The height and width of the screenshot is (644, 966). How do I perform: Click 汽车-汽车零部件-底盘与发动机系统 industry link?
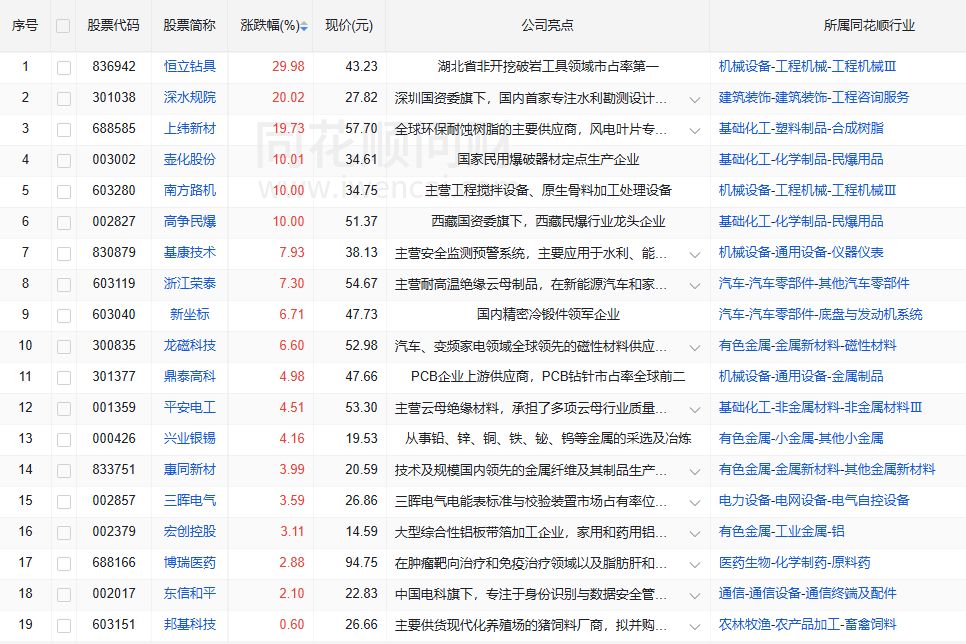click(821, 314)
